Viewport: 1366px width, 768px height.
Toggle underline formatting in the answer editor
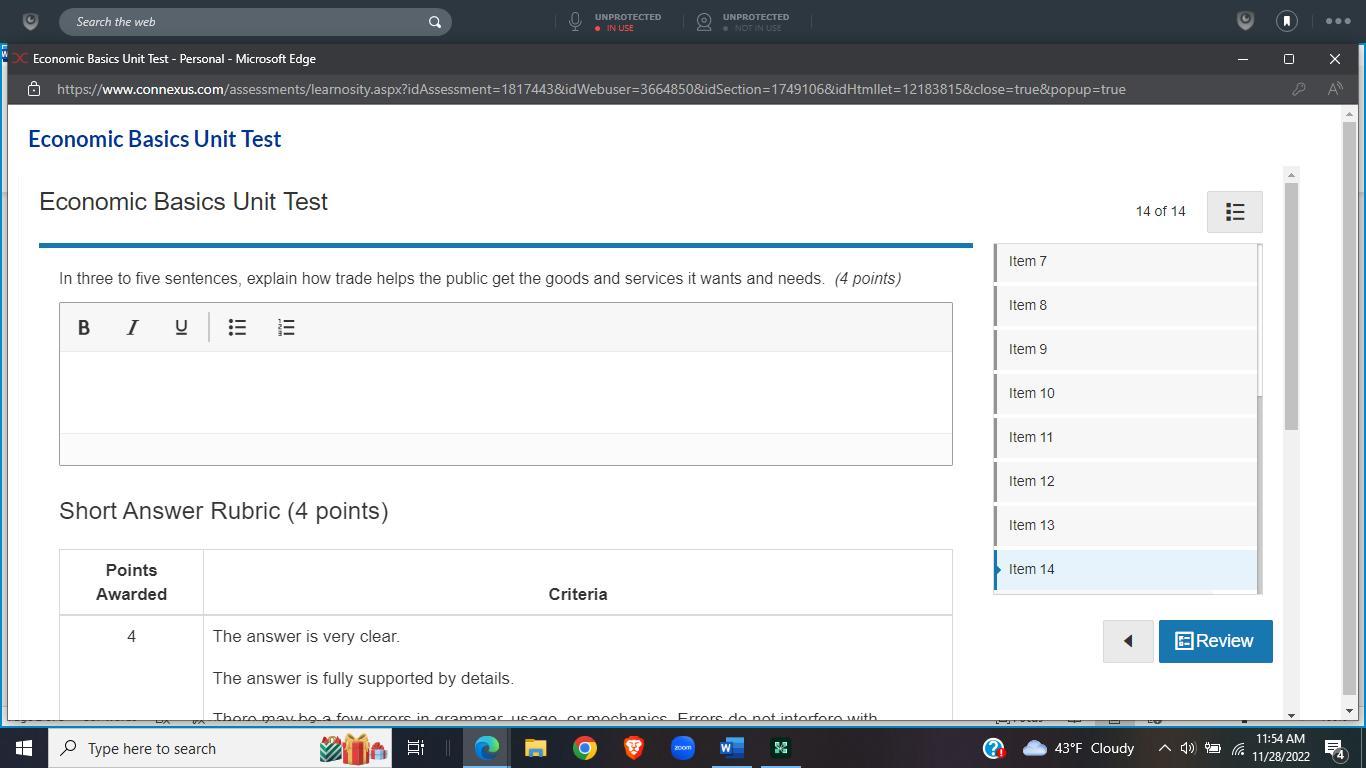coord(181,327)
